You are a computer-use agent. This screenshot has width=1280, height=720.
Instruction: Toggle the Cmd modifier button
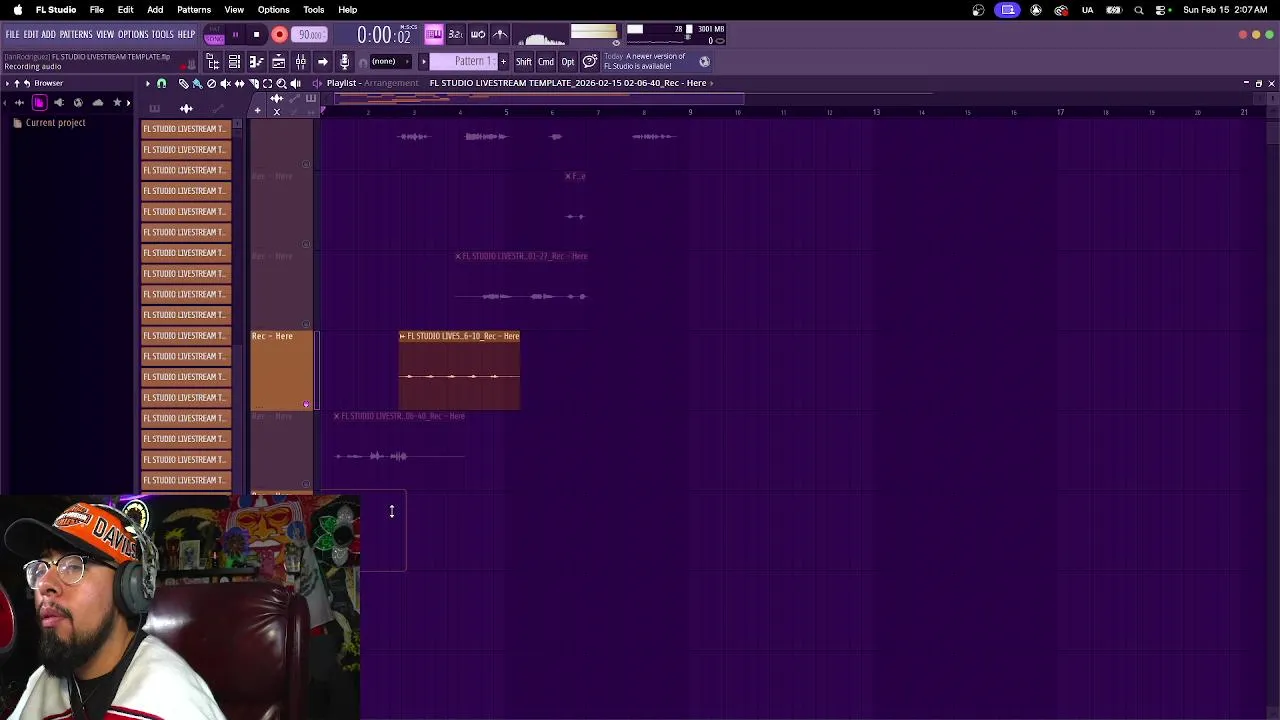546,62
